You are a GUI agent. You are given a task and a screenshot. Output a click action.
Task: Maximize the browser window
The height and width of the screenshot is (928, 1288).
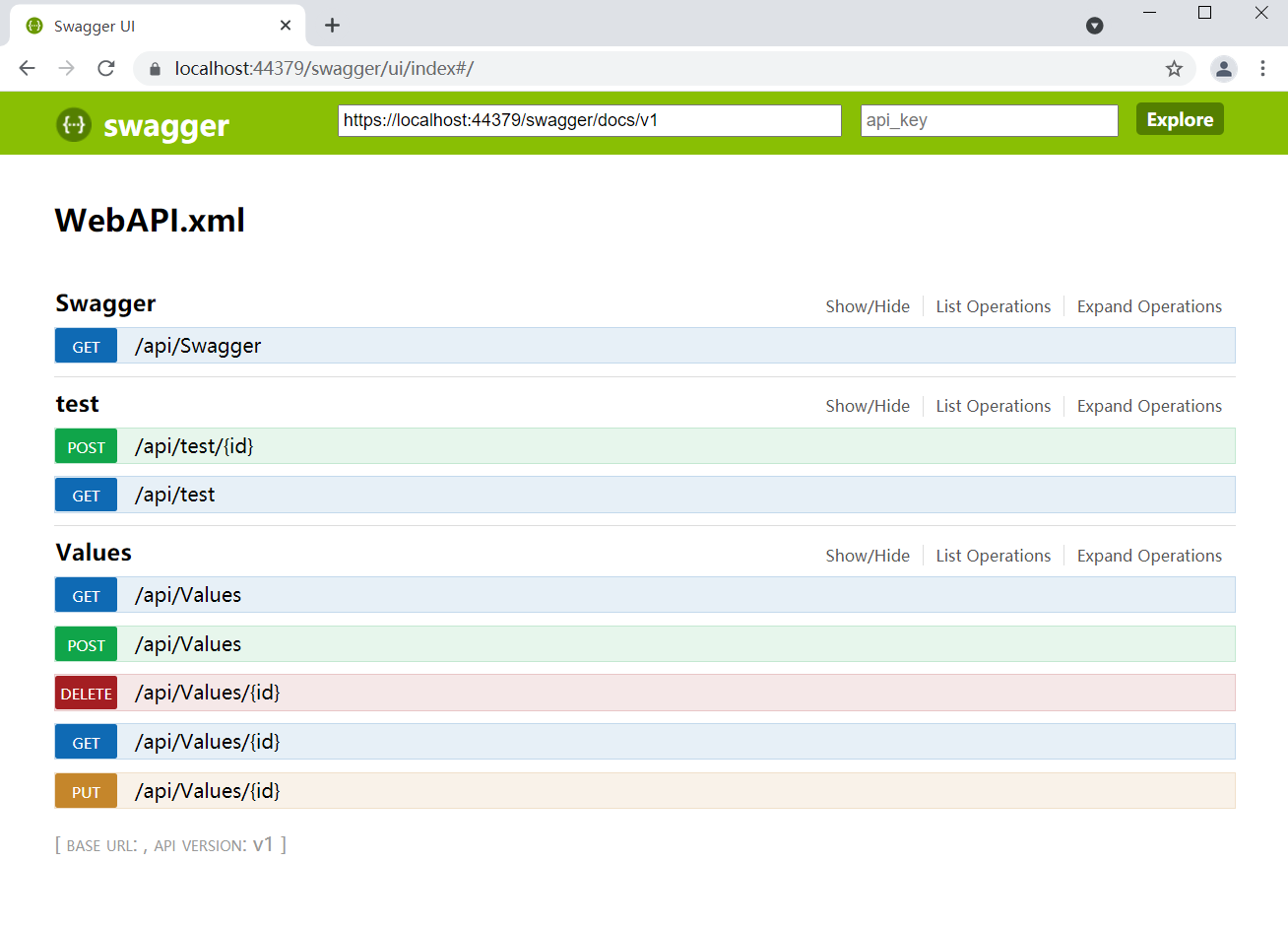[x=1204, y=13]
